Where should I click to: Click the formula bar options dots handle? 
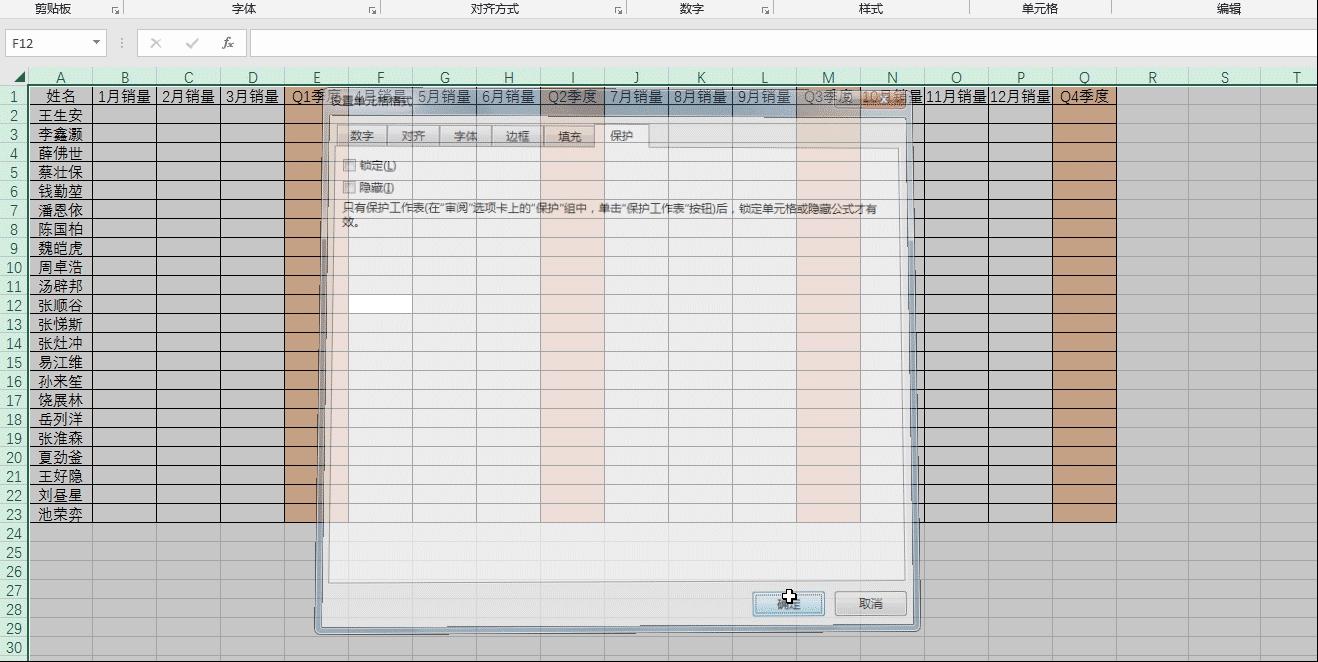122,43
